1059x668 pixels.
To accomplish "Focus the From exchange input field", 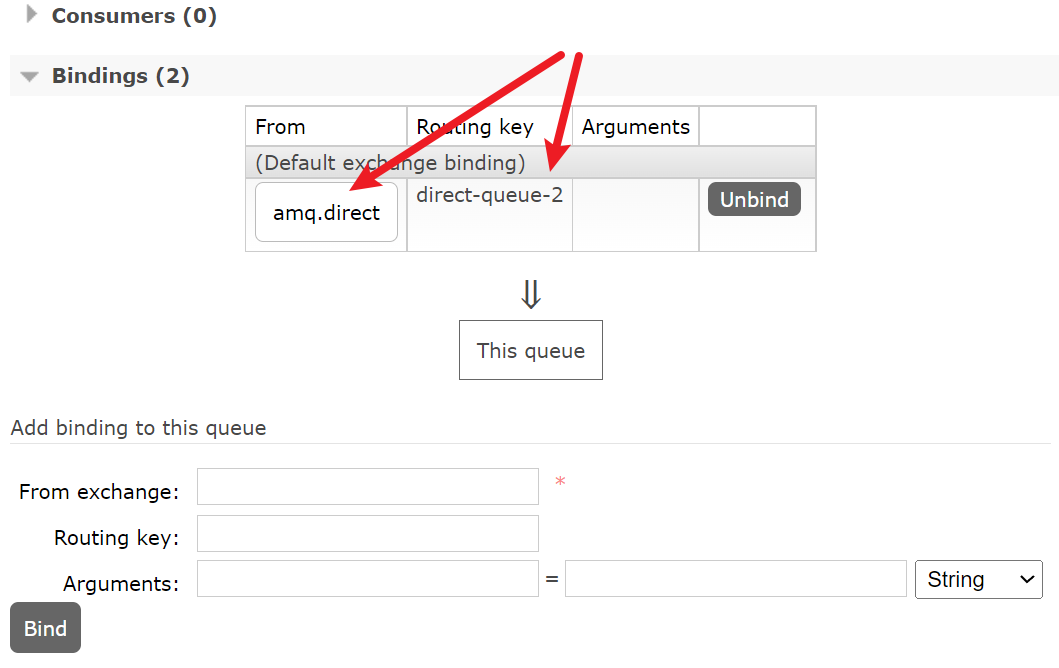I will pos(367,487).
